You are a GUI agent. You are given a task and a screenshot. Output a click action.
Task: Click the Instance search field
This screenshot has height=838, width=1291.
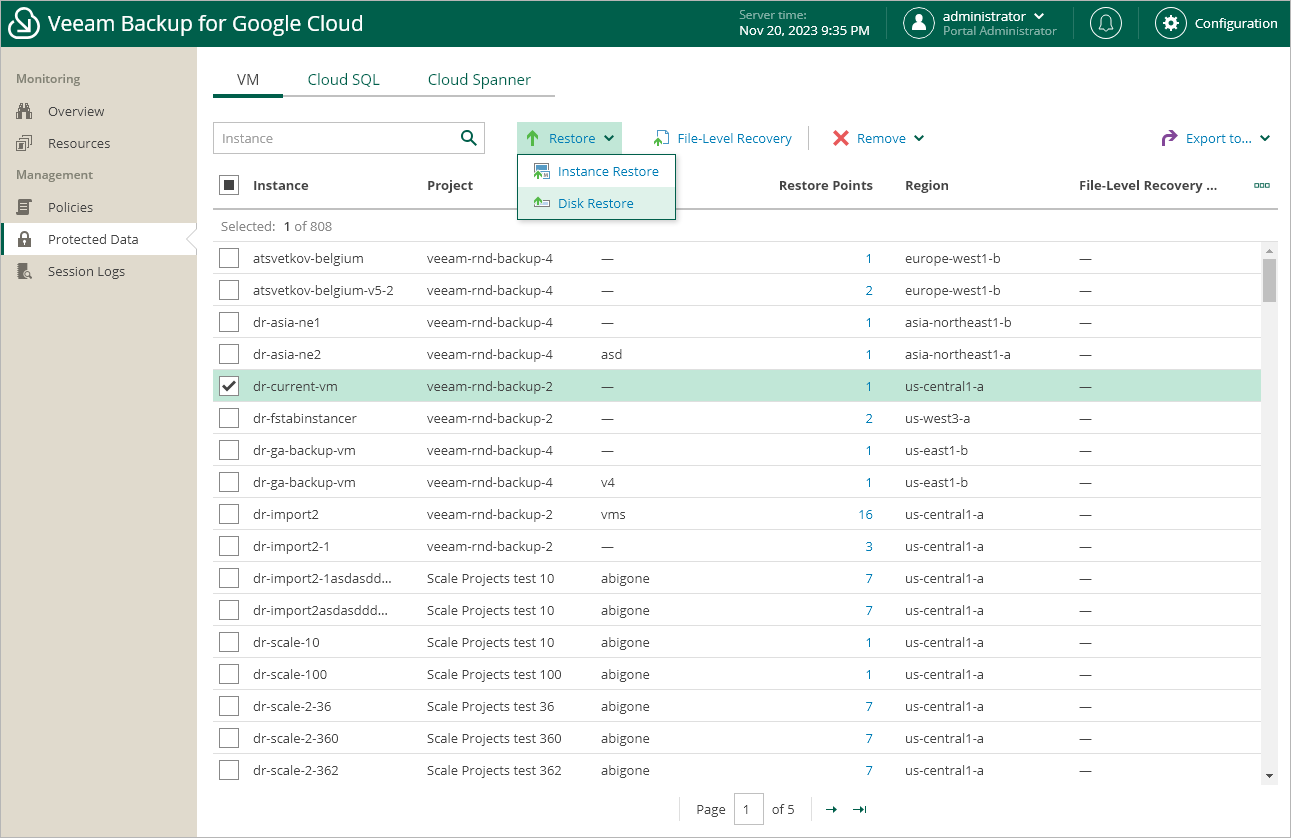click(x=333, y=138)
